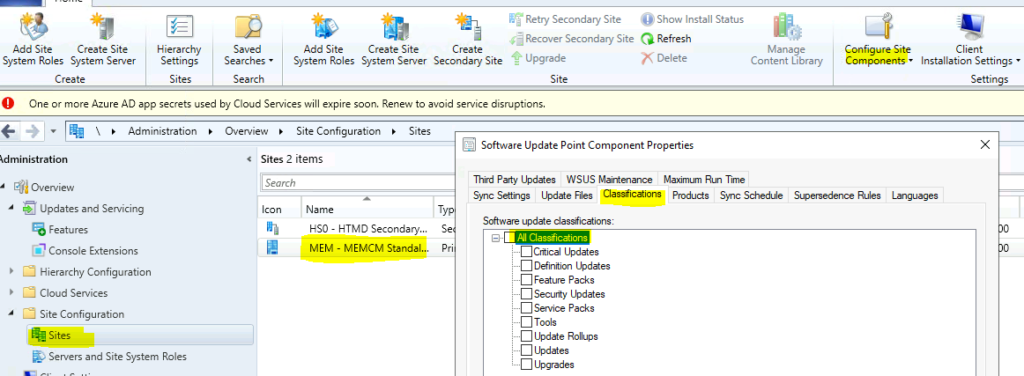1024x376 pixels.
Task: Switch to Update Files tab
Action: click(x=567, y=195)
